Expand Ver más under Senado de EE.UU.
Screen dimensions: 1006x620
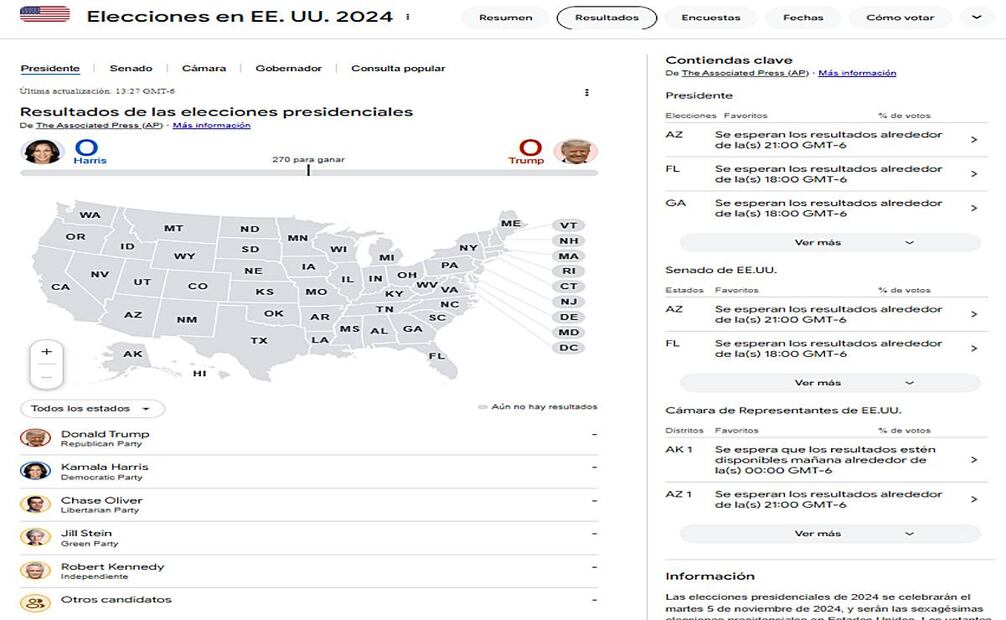coord(830,382)
